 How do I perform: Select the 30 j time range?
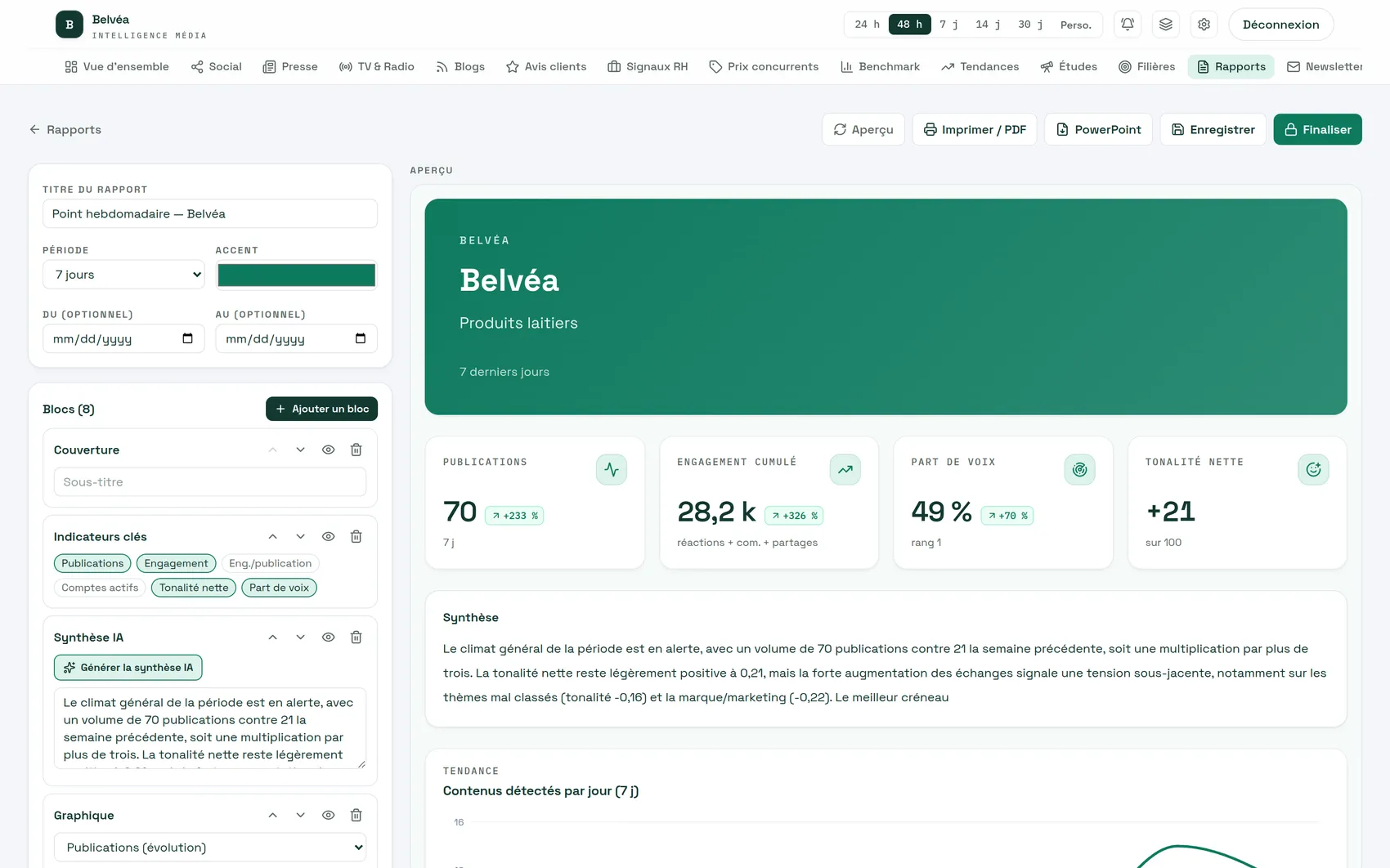coord(1031,25)
